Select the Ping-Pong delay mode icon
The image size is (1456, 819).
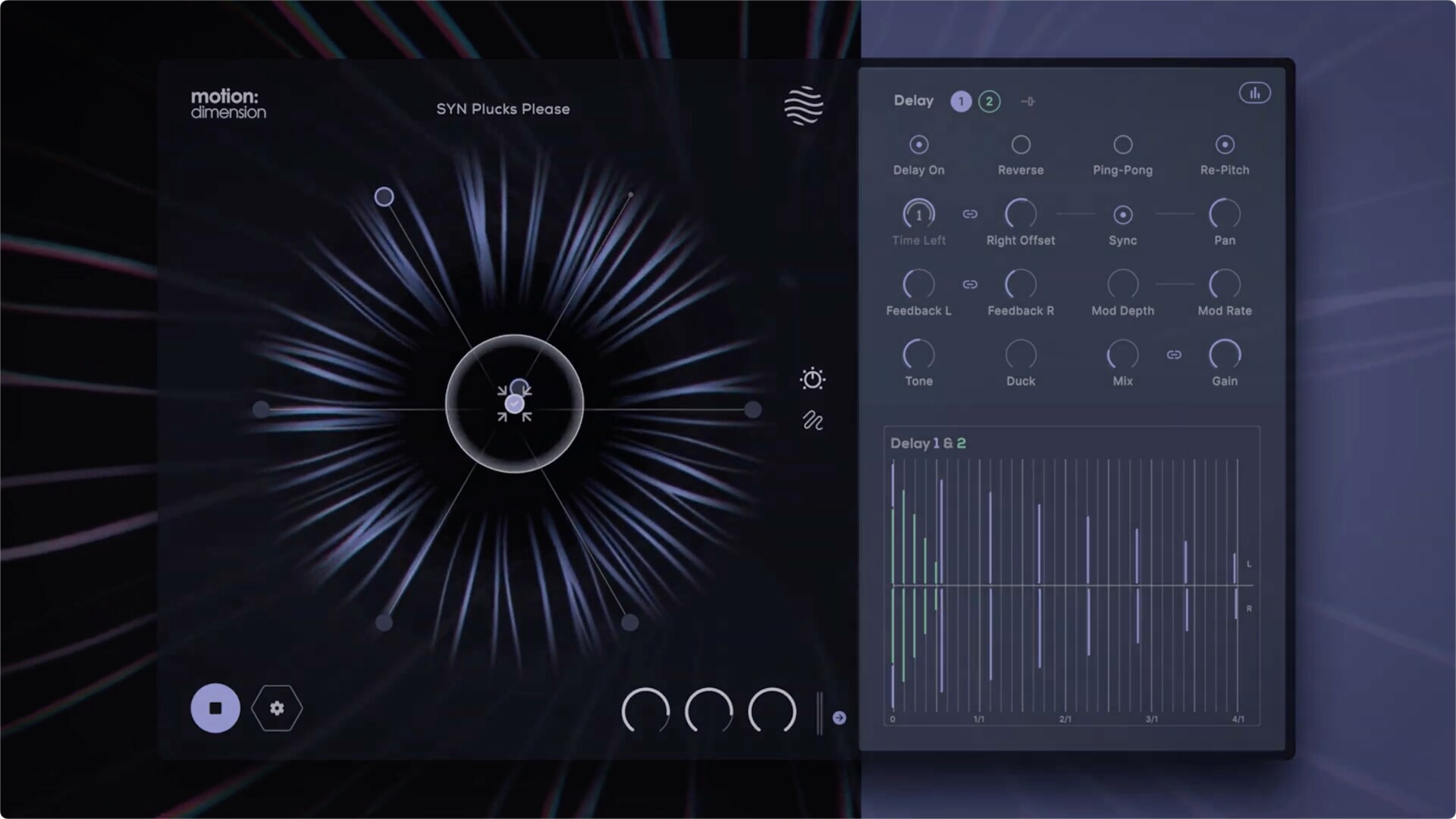coord(1122,144)
